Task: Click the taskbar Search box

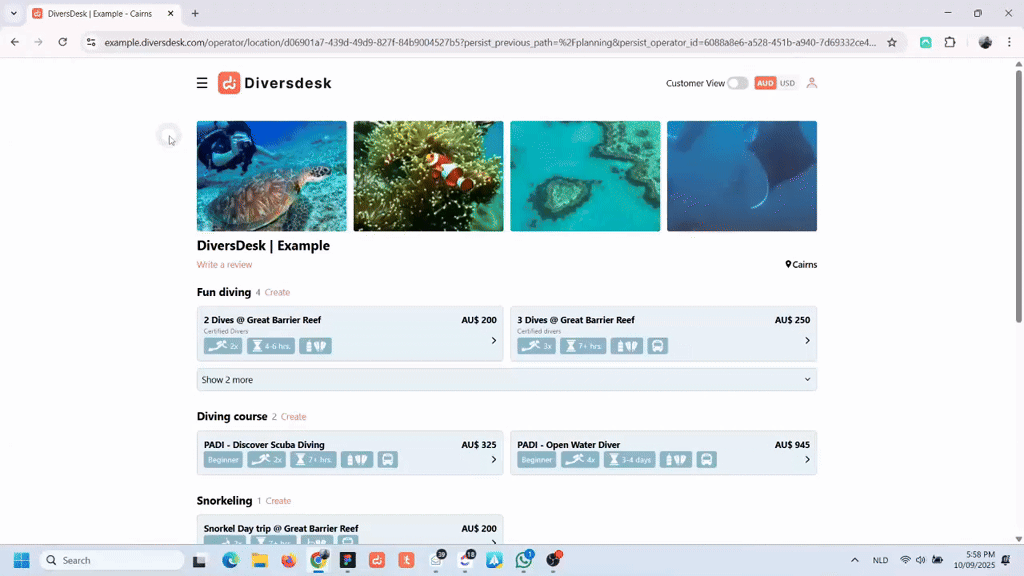Action: pyautogui.click(x=112, y=560)
